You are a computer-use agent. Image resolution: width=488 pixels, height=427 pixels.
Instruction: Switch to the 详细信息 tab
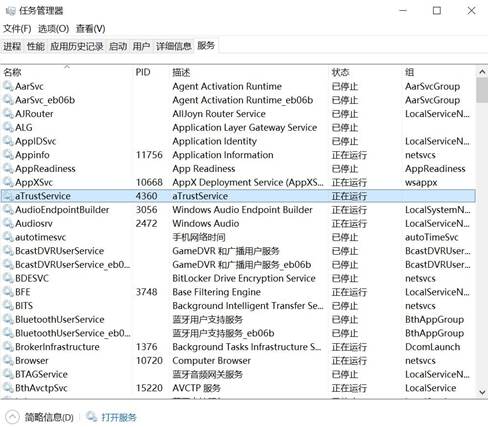click(174, 46)
